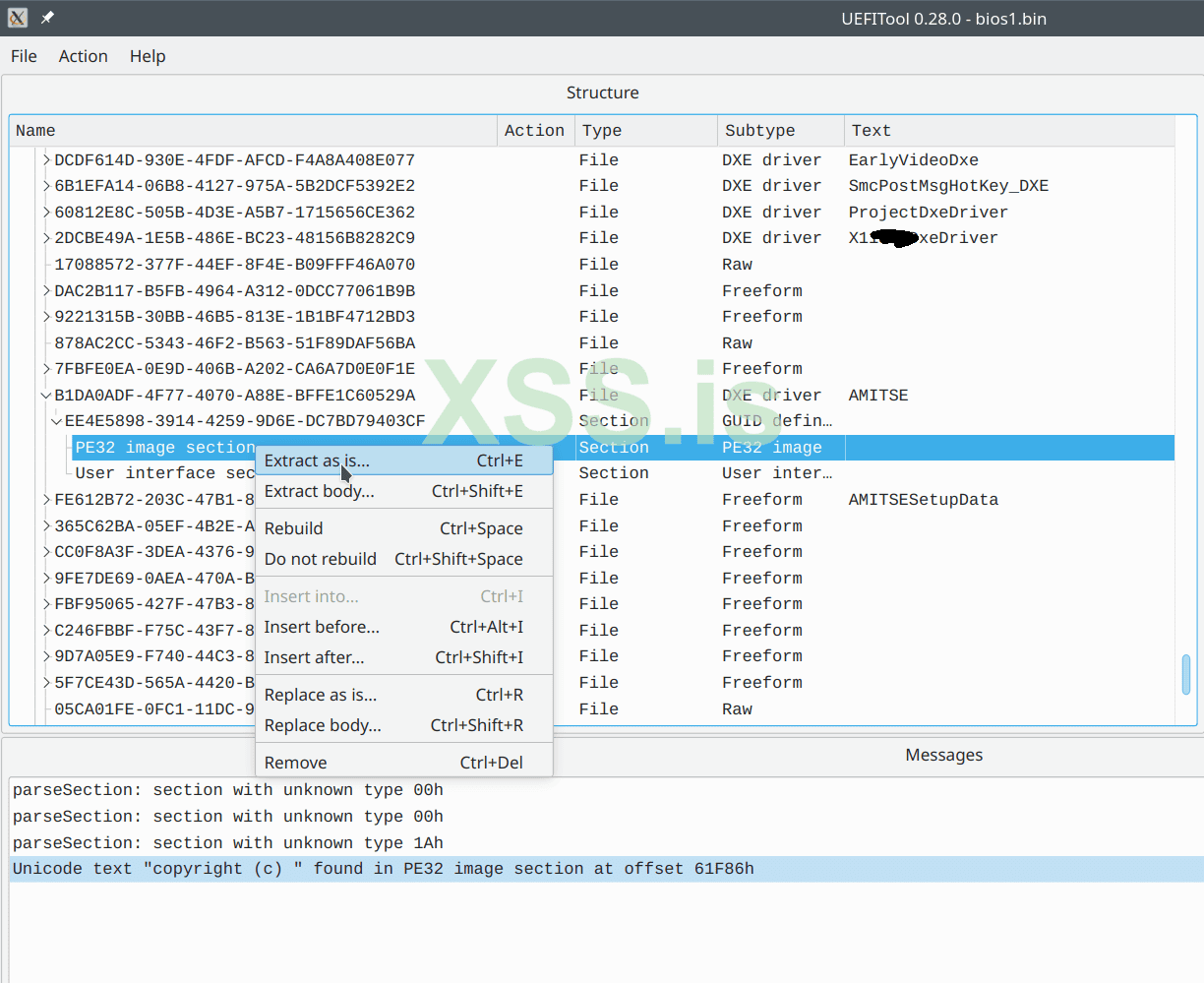Click the SmcPostMsgHotKey_DXE text cell
Viewport: 1204px width, 983px height.
pos(948,185)
